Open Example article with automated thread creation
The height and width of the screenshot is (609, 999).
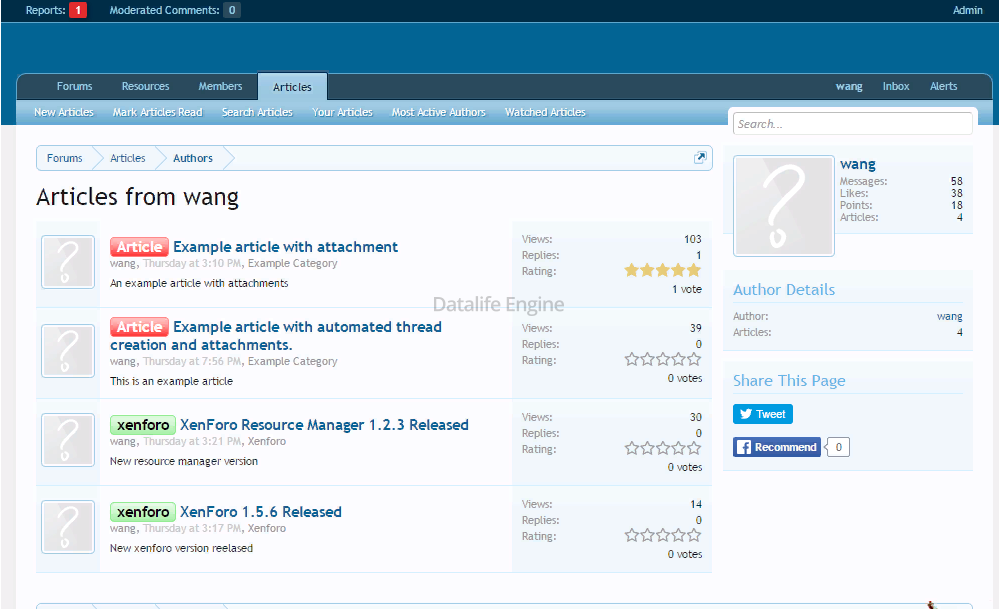point(276,336)
